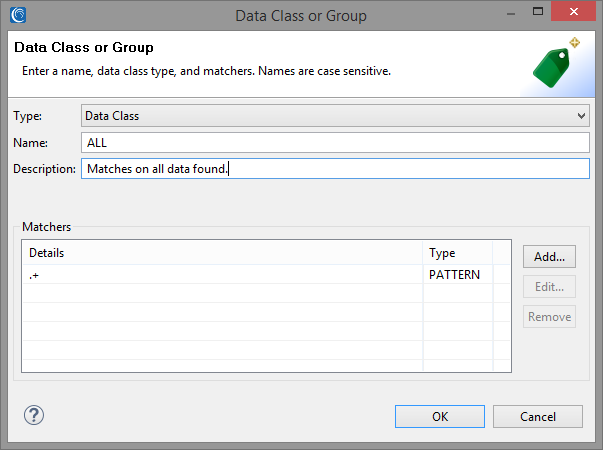Open the Data Class type combo box
The image size is (603, 450).
tap(335, 116)
